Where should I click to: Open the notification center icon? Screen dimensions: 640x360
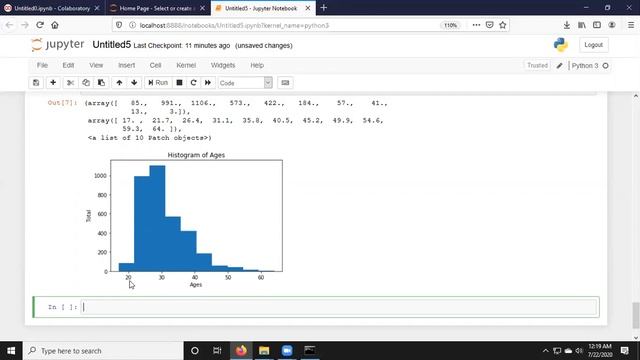pos(624,351)
